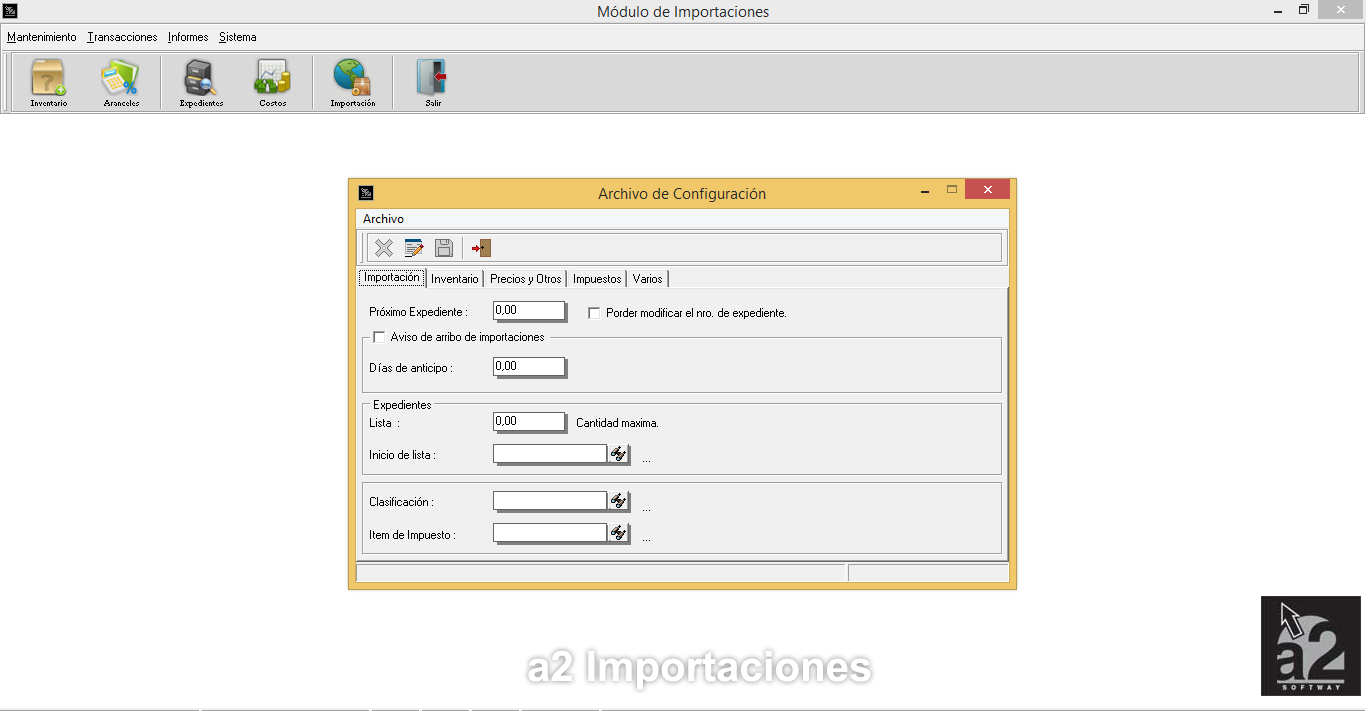Open the Expedientes toolbar icon
The image size is (1370, 711).
[x=201, y=83]
